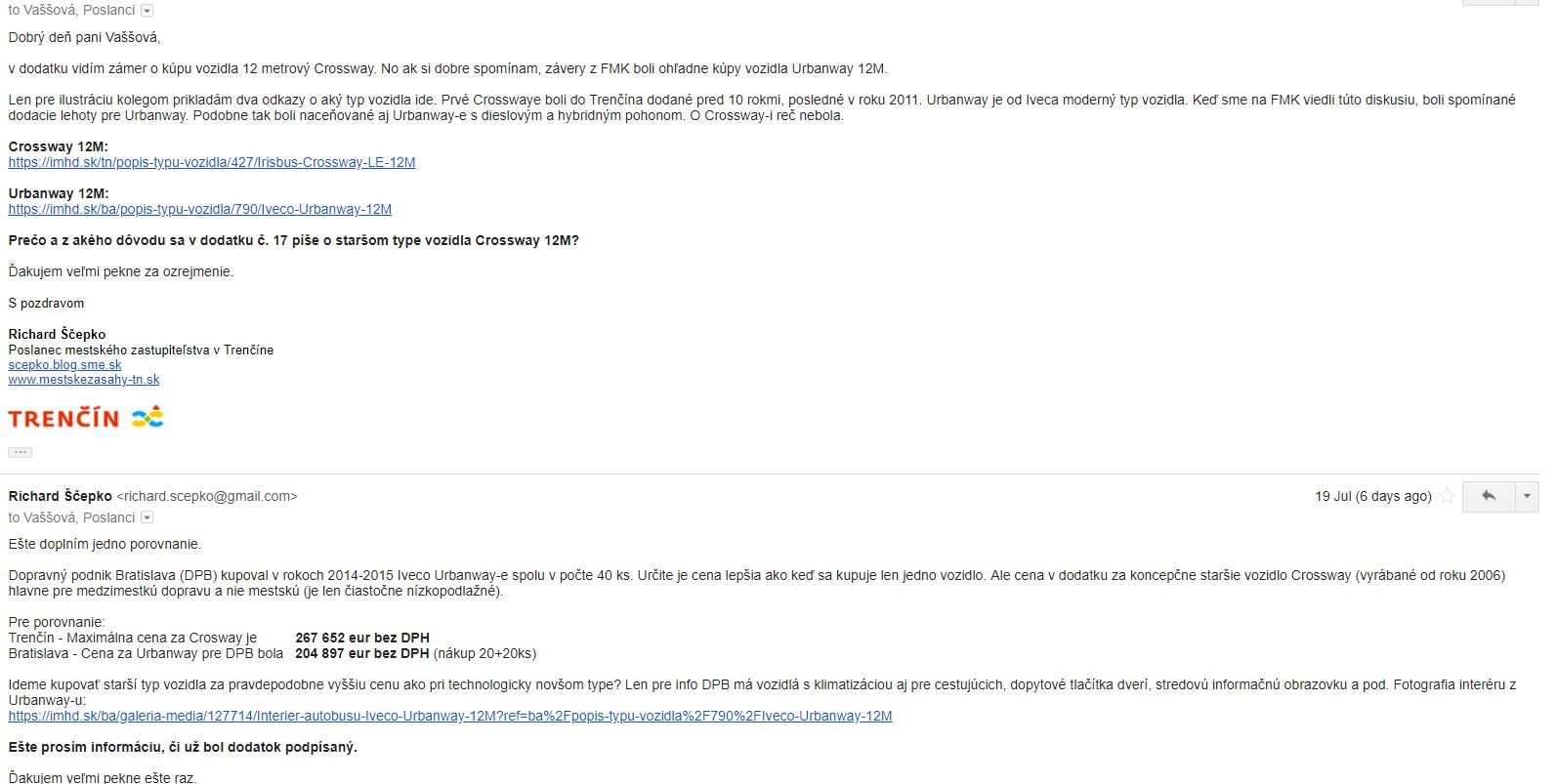This screenshot has width=1557, height=784.
Task: Click the bold Crossway 12M heading
Action: click(x=58, y=146)
